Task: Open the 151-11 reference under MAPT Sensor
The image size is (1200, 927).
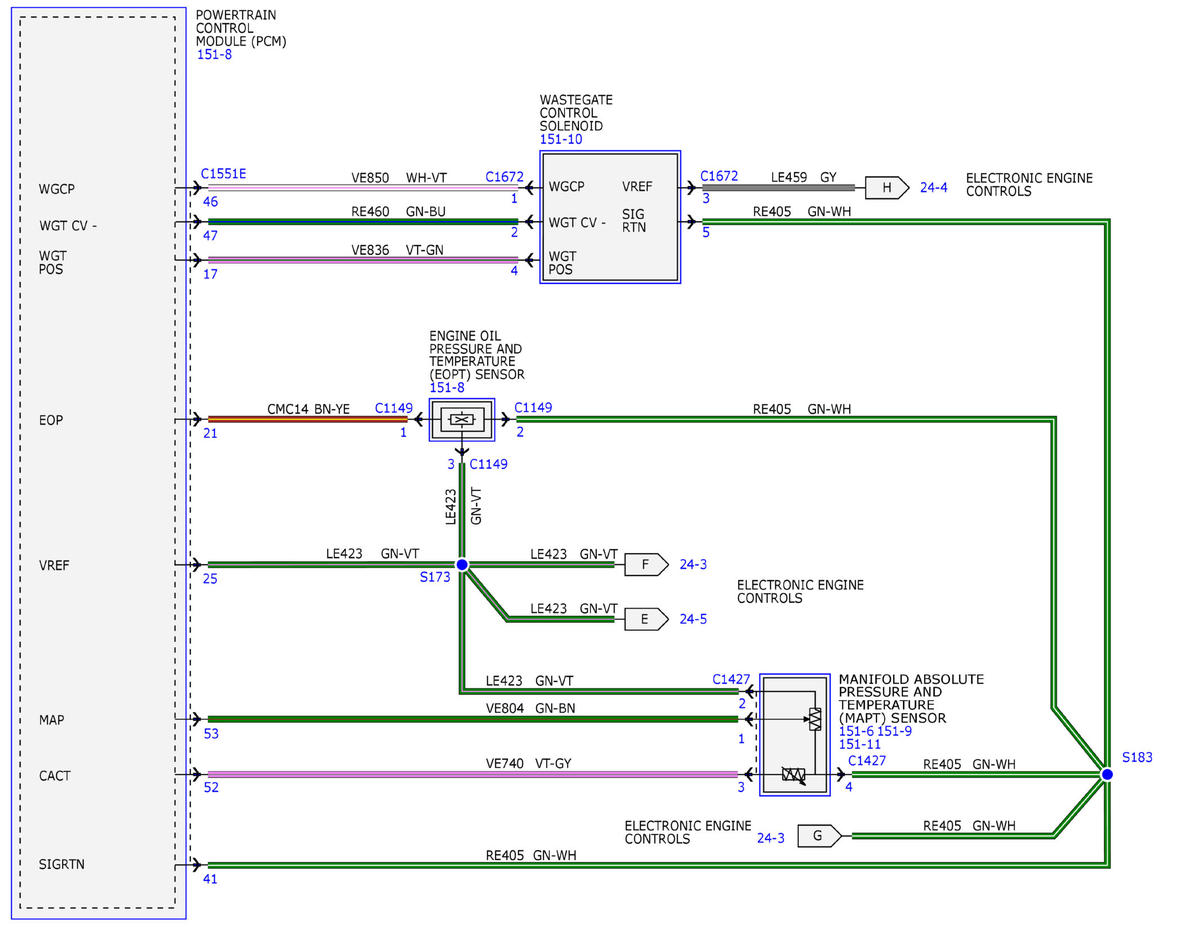Action: pyautogui.click(x=860, y=744)
